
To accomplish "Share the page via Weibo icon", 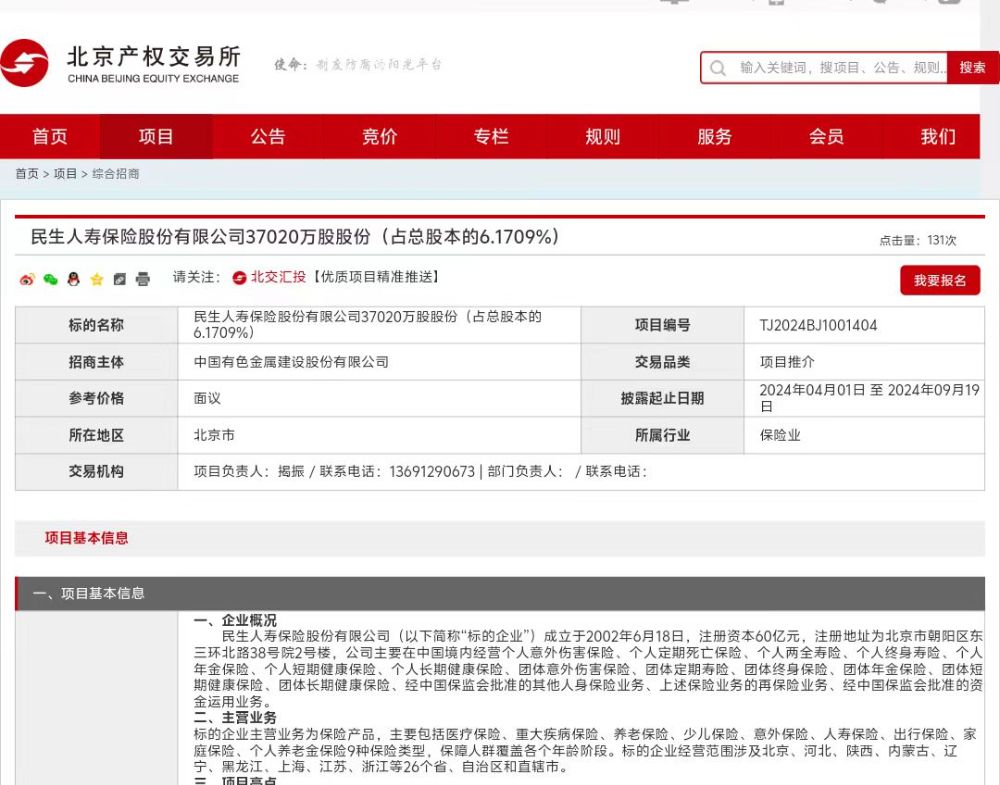I will [27, 279].
